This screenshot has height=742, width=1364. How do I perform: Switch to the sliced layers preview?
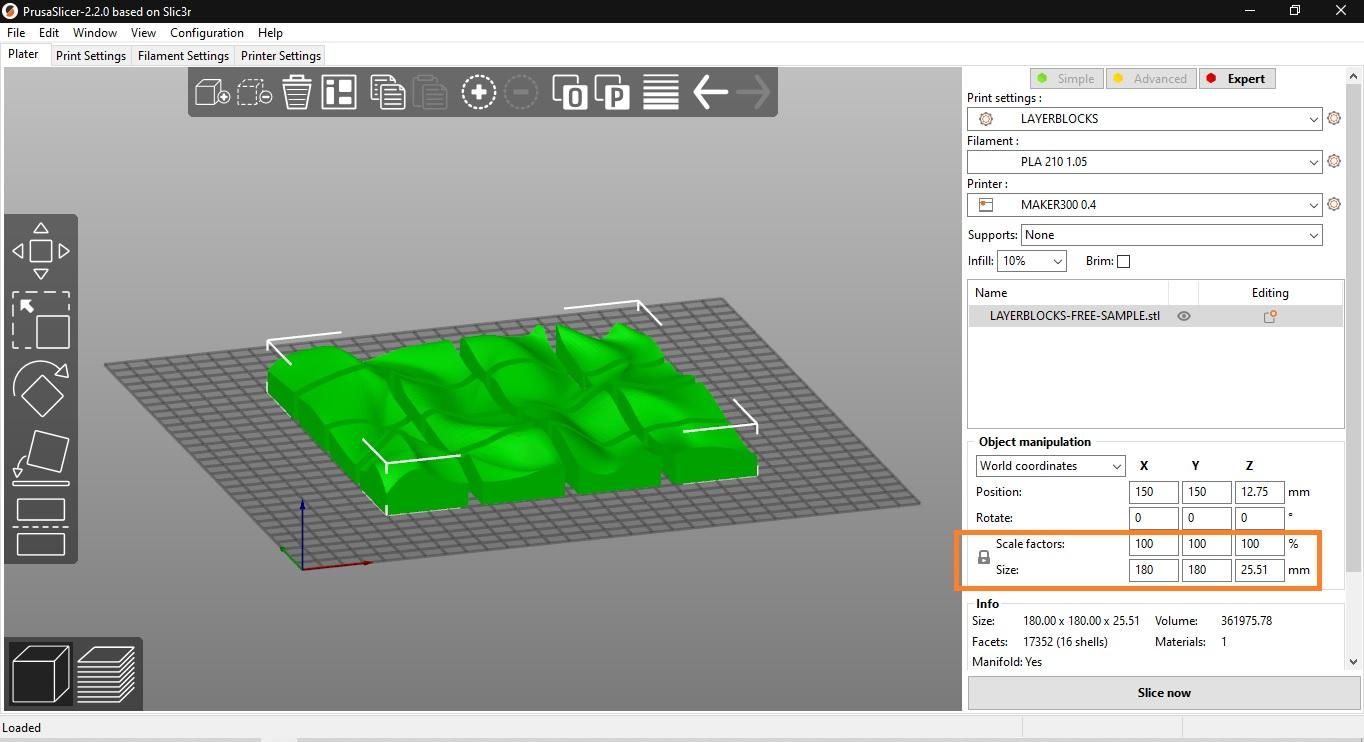tap(106, 674)
